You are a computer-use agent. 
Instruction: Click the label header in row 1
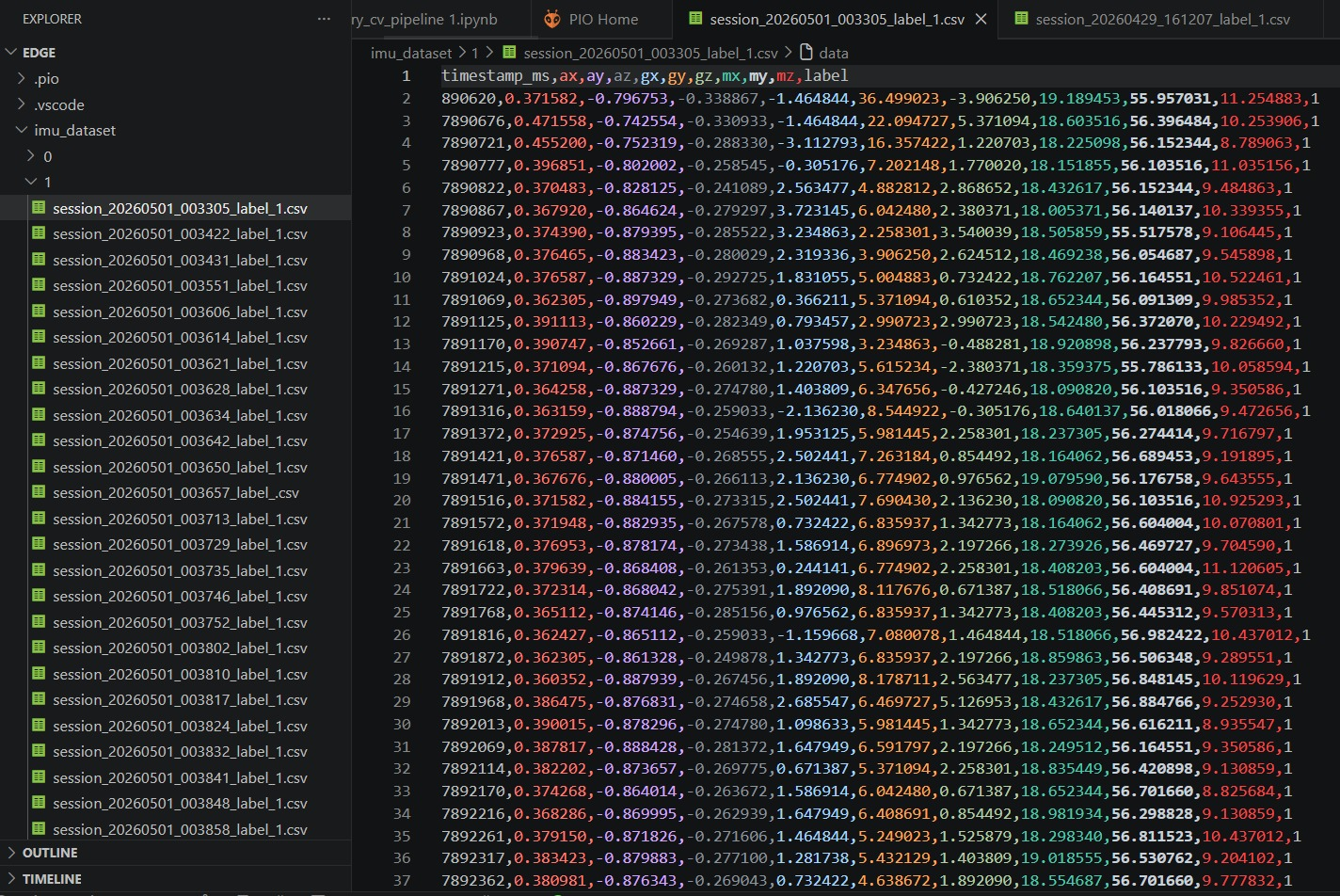(x=826, y=76)
